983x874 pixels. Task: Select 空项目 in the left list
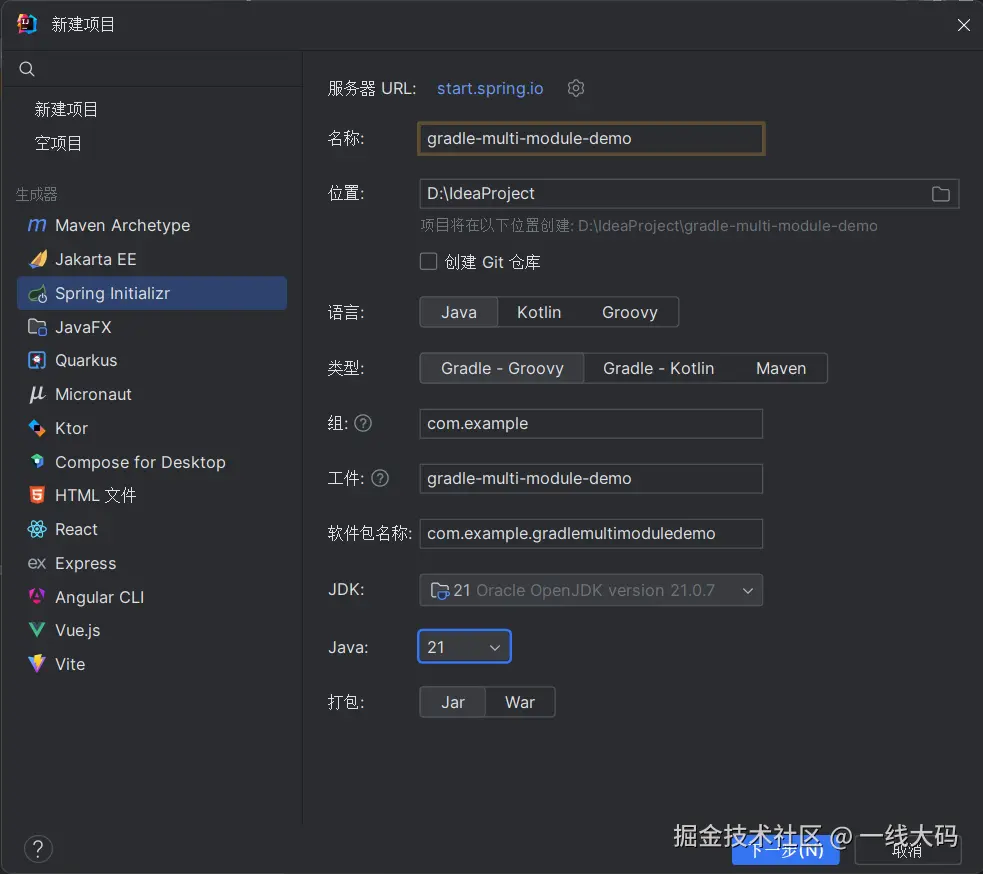tap(58, 144)
